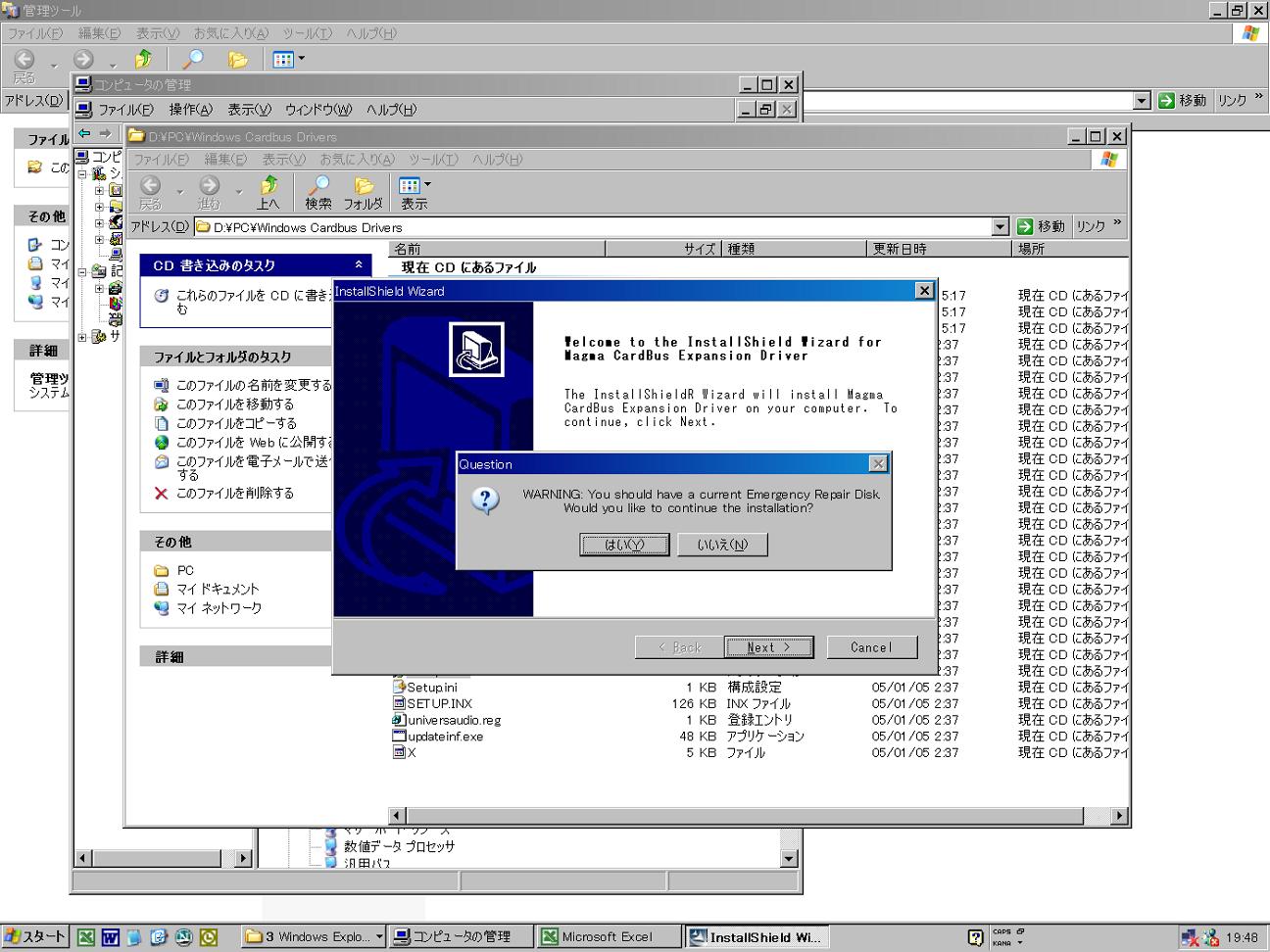Click このファイルを削除する red X icon
The width and height of the screenshot is (1270, 952).
click(162, 493)
